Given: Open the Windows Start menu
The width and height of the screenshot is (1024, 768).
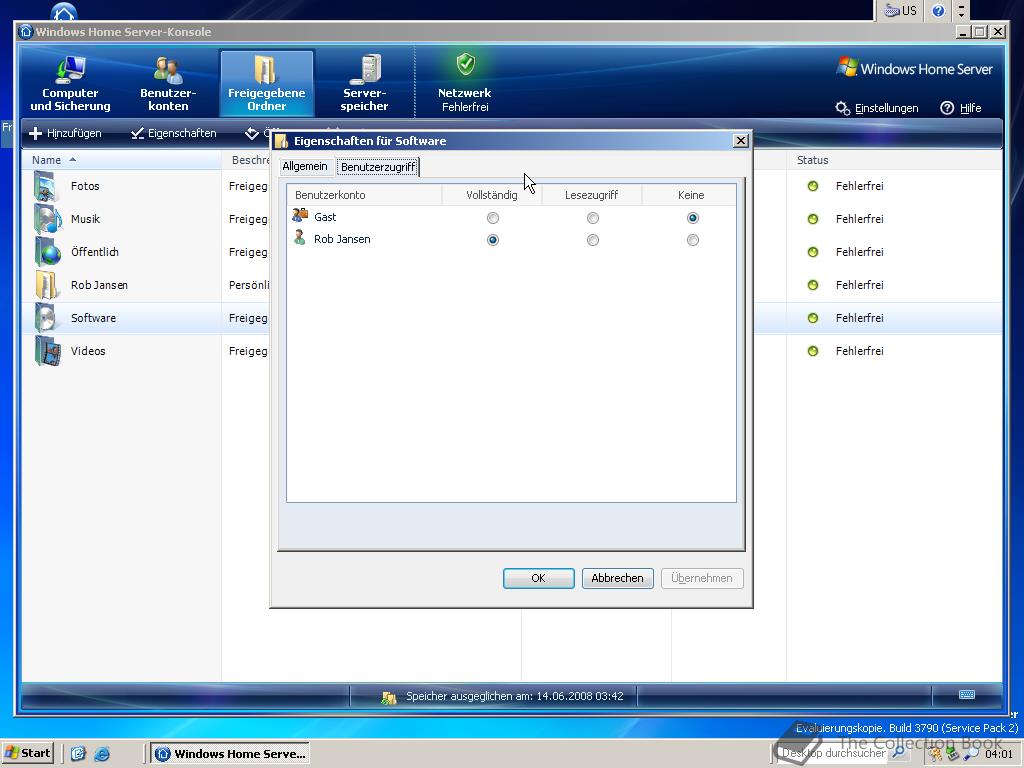Looking at the screenshot, I should [x=28, y=753].
